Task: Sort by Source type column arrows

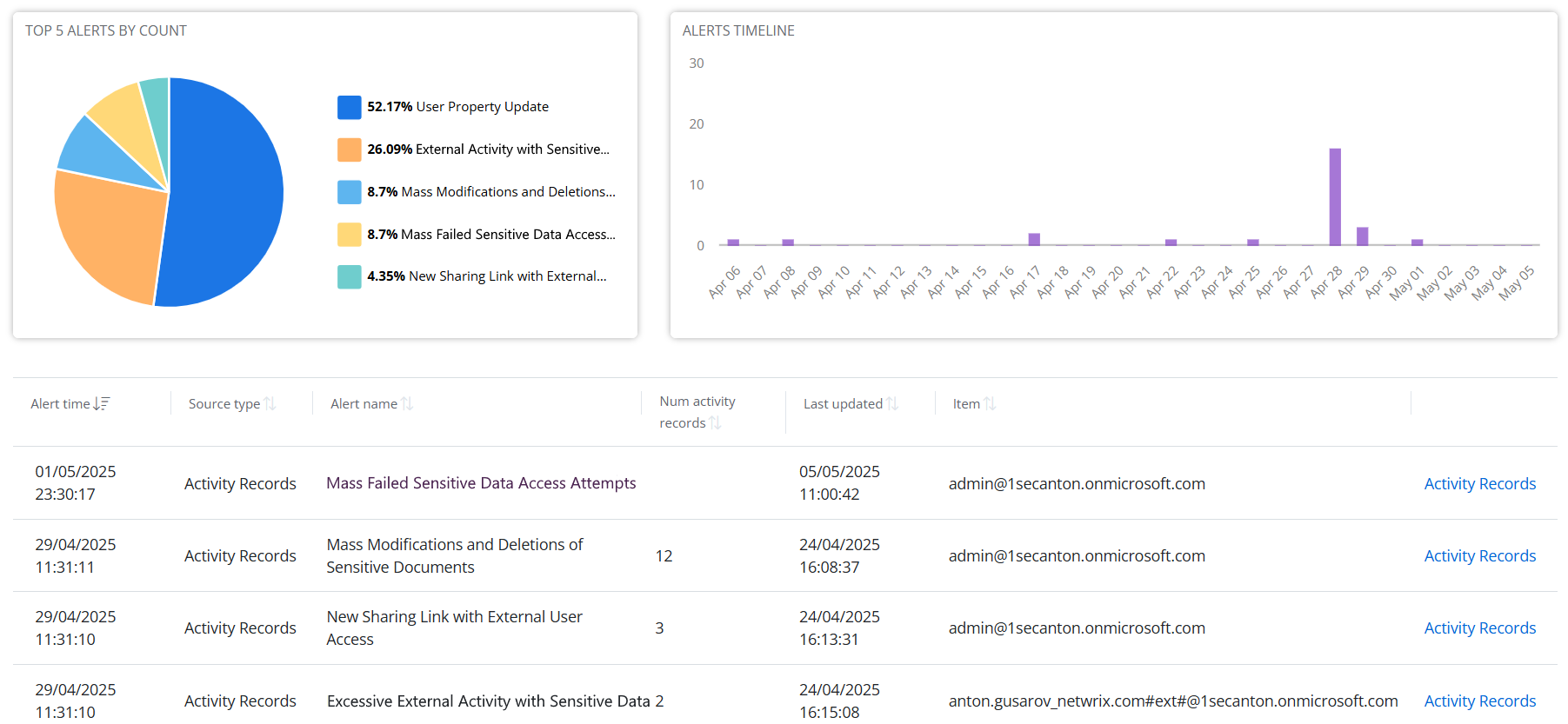Action: click(x=270, y=403)
